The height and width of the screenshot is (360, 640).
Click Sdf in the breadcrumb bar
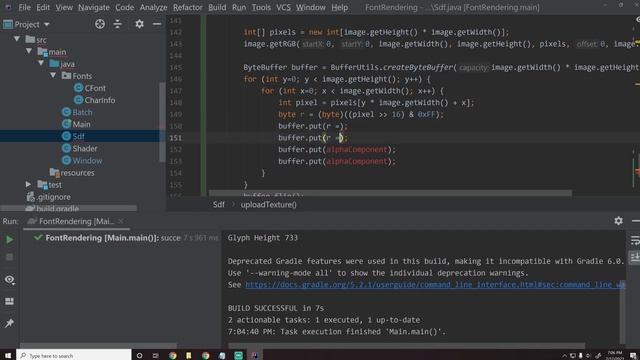pyautogui.click(x=219, y=204)
